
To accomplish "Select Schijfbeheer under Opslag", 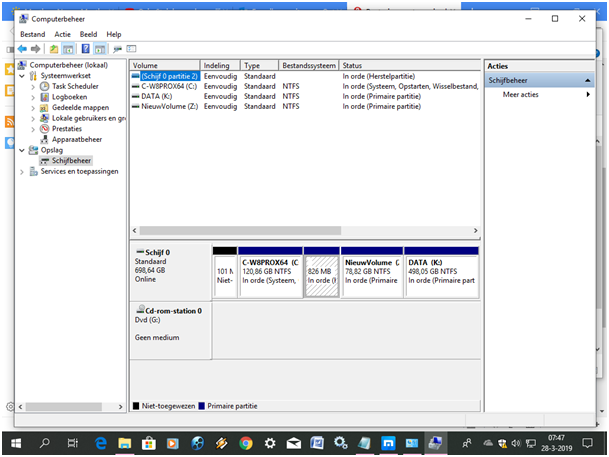I will coord(71,160).
